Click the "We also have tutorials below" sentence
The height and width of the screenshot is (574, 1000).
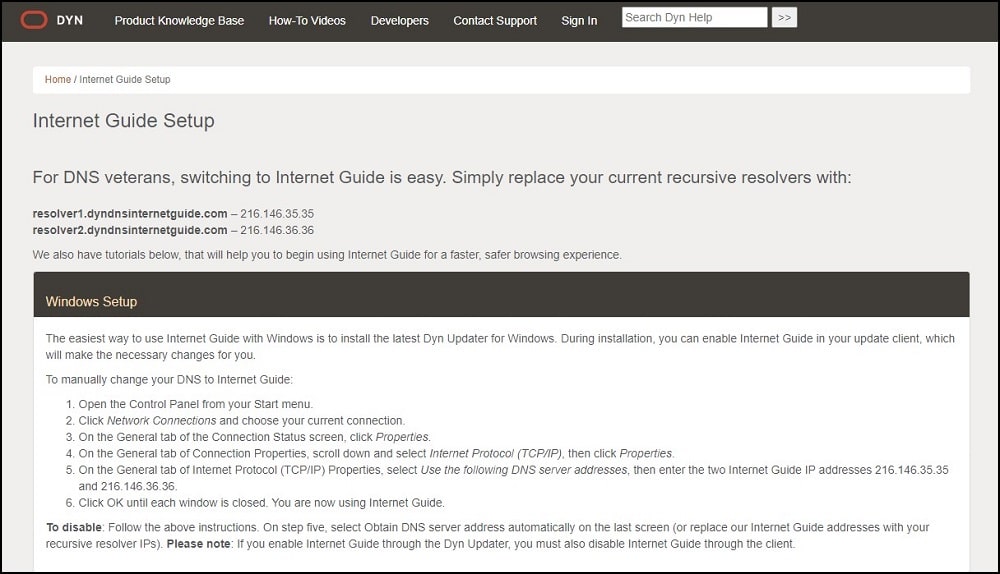pyautogui.click(x=327, y=254)
